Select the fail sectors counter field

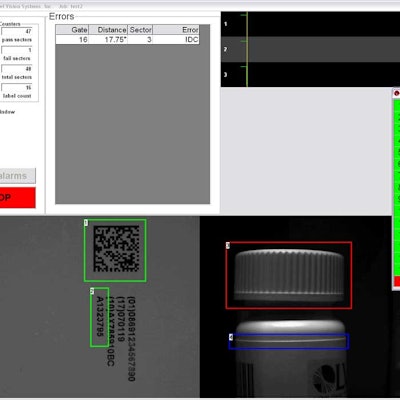(17, 50)
